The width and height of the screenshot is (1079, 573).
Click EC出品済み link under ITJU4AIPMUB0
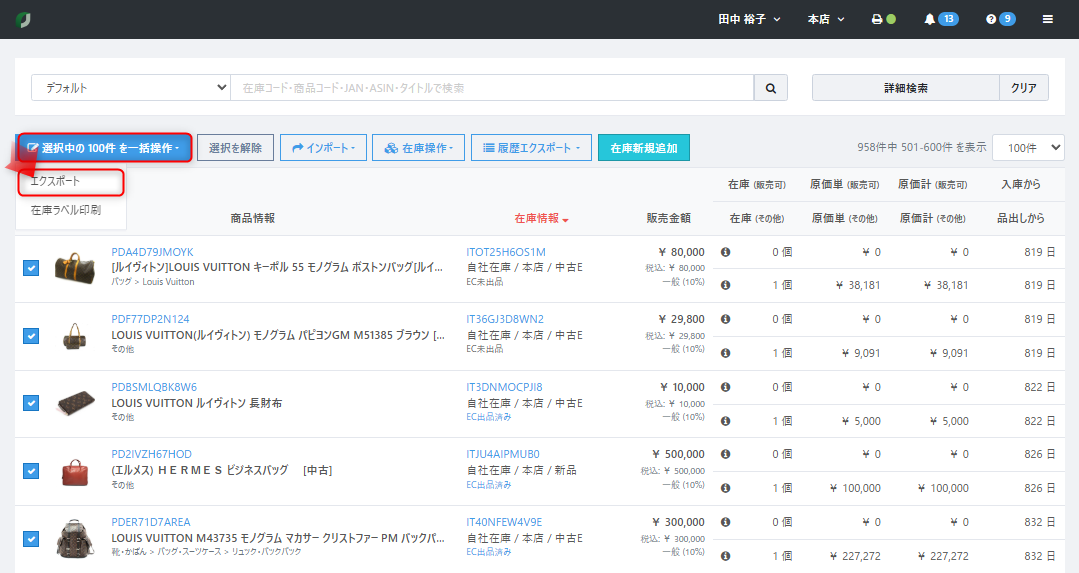pos(489,485)
